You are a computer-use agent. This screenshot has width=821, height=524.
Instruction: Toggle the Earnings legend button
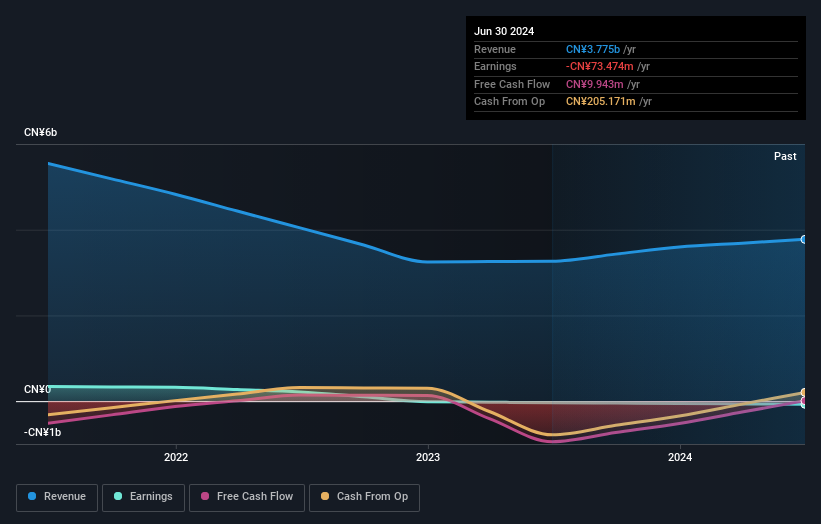(143, 497)
